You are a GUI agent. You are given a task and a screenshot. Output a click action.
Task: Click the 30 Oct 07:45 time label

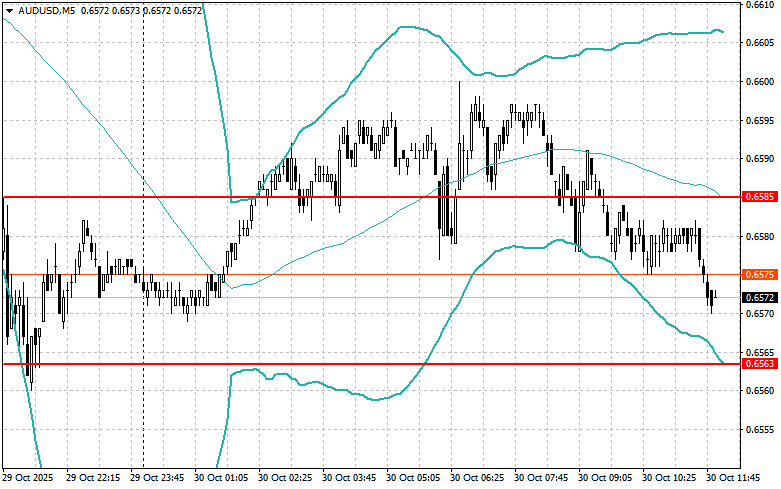[x=541, y=478]
